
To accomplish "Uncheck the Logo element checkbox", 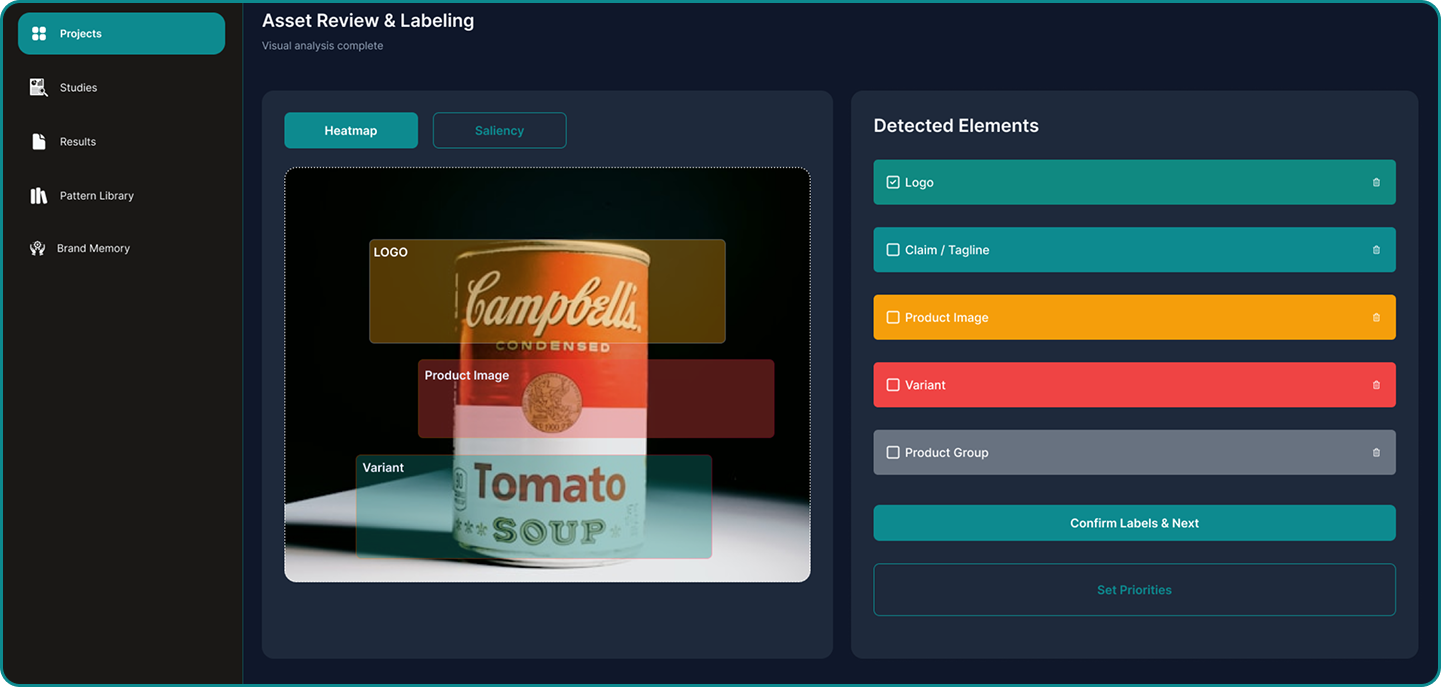I will tap(892, 182).
